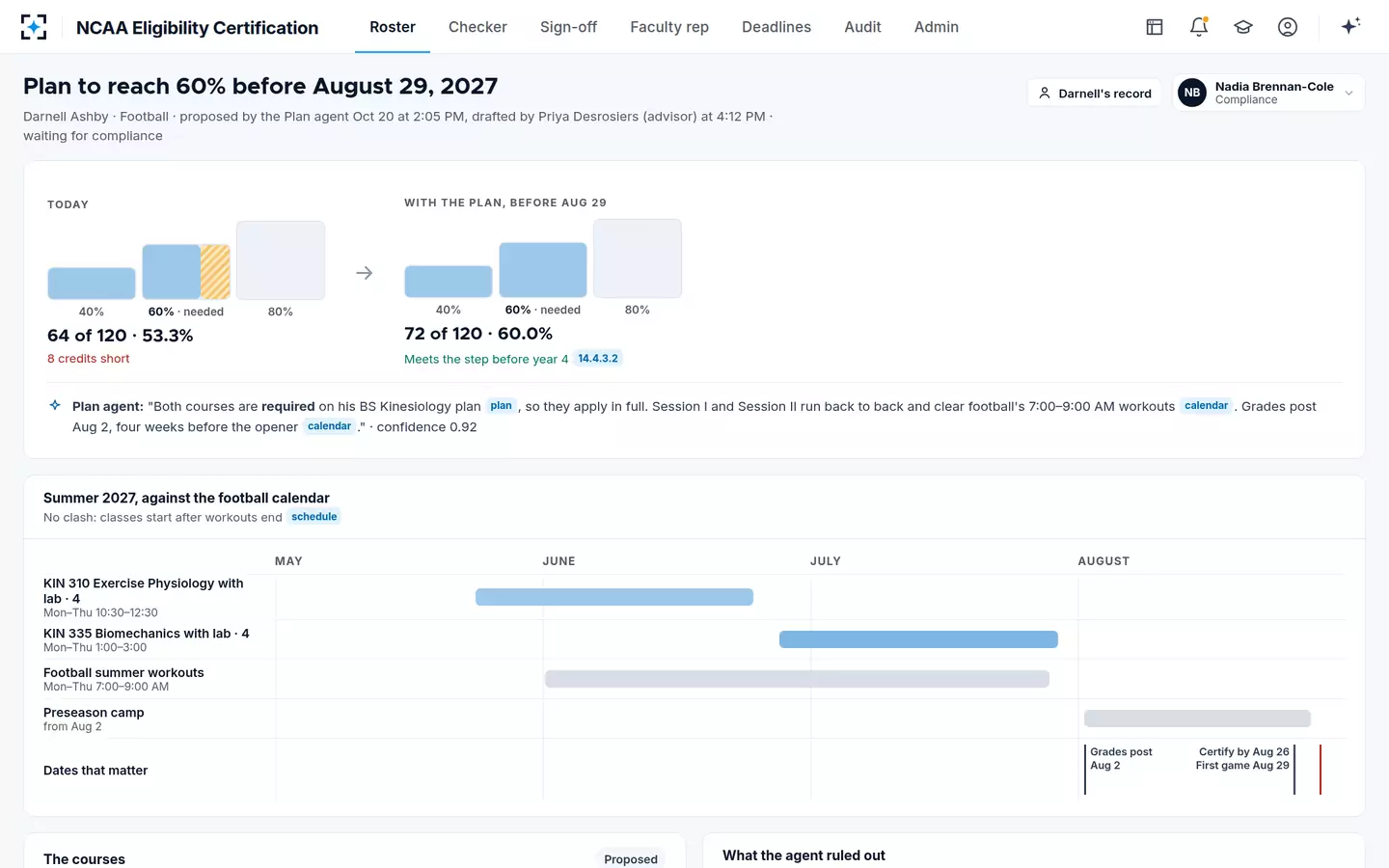1389x868 pixels.
Task: Go to the Admin tab
Action: [x=937, y=27]
